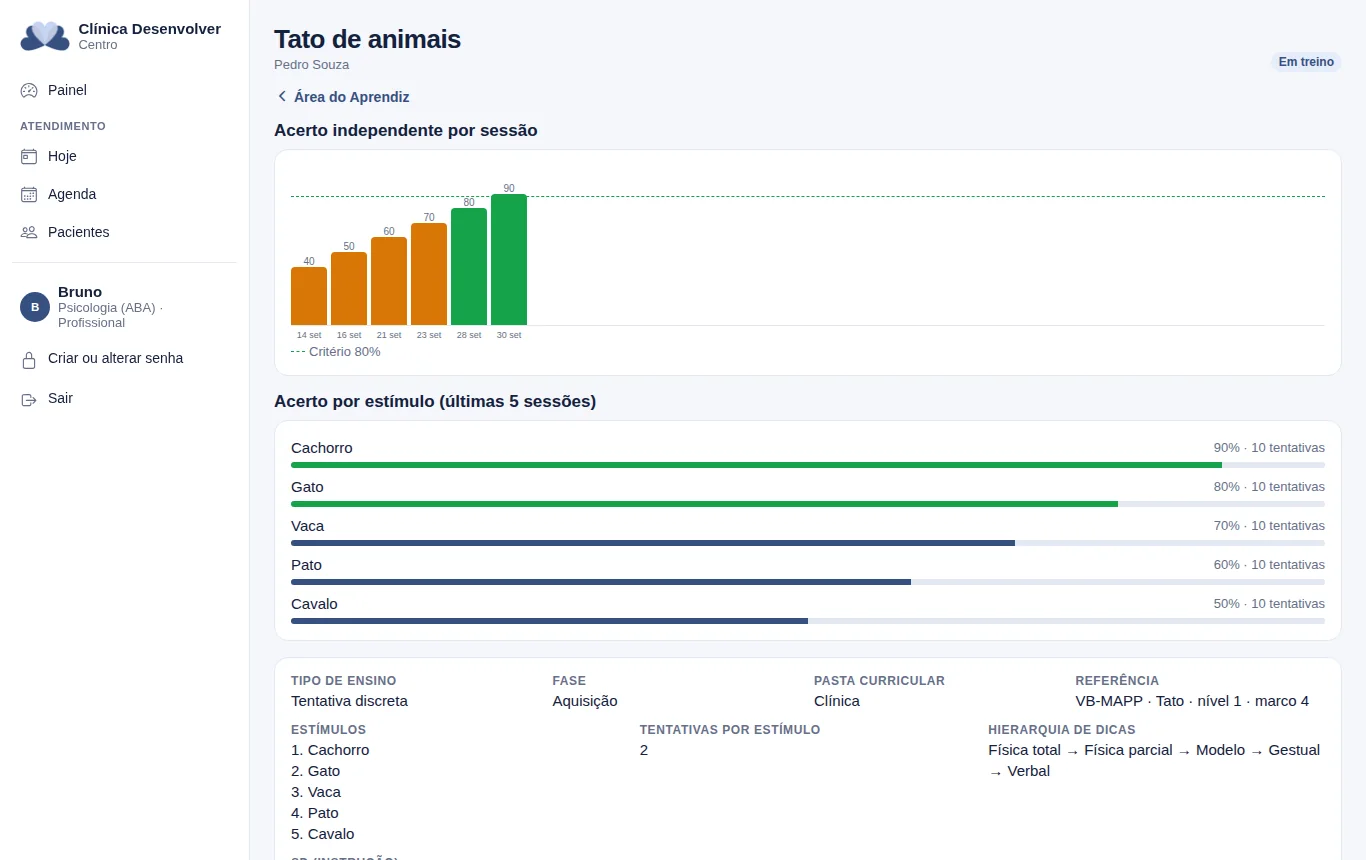Image resolution: width=1366 pixels, height=860 pixels.
Task: Open the Painel dashboard icon
Action: click(29, 90)
